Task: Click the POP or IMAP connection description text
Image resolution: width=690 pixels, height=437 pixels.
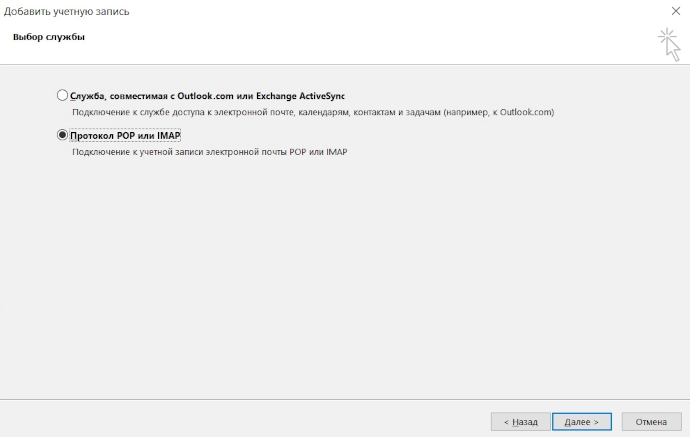Action: pos(209,152)
